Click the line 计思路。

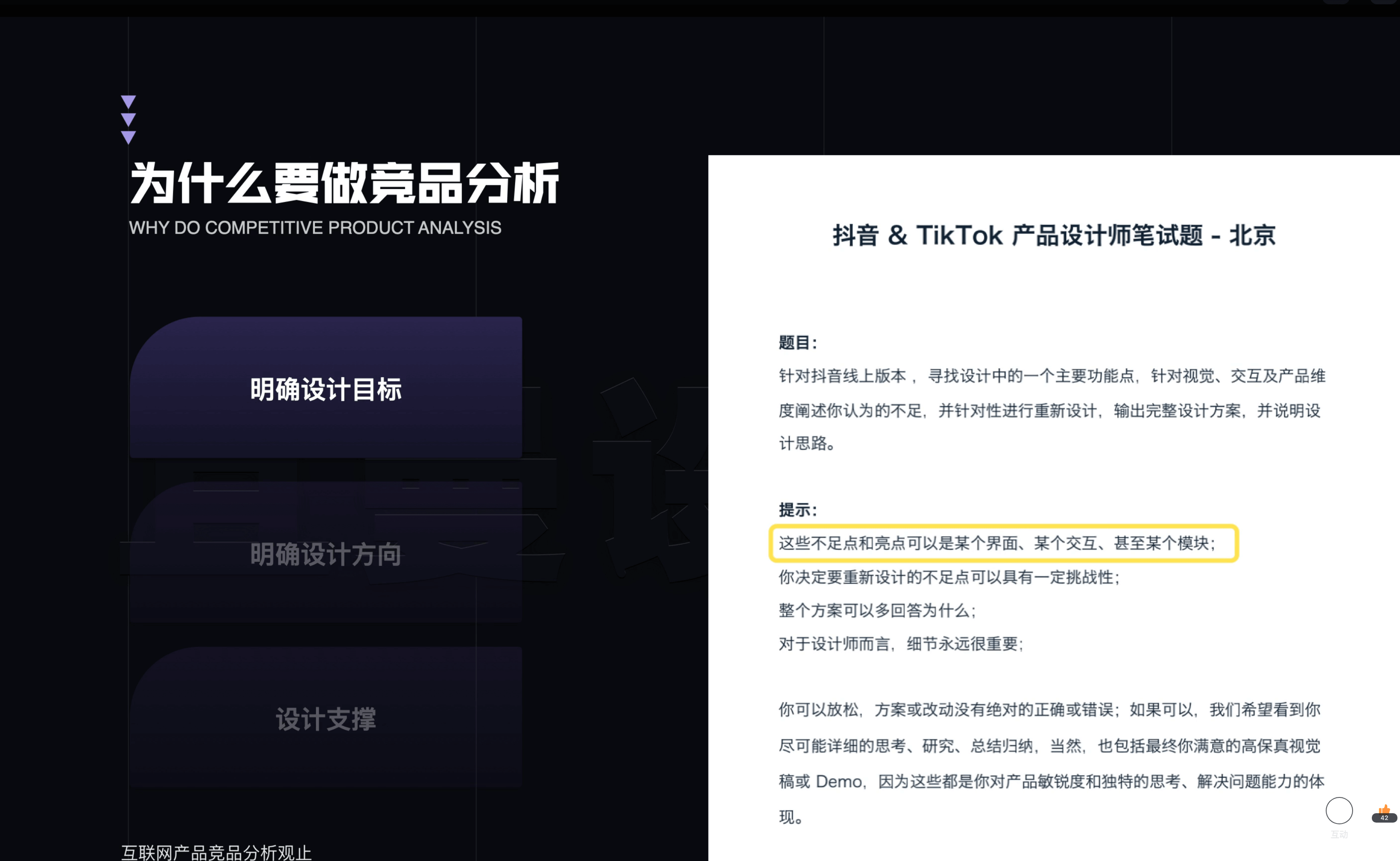(807, 443)
